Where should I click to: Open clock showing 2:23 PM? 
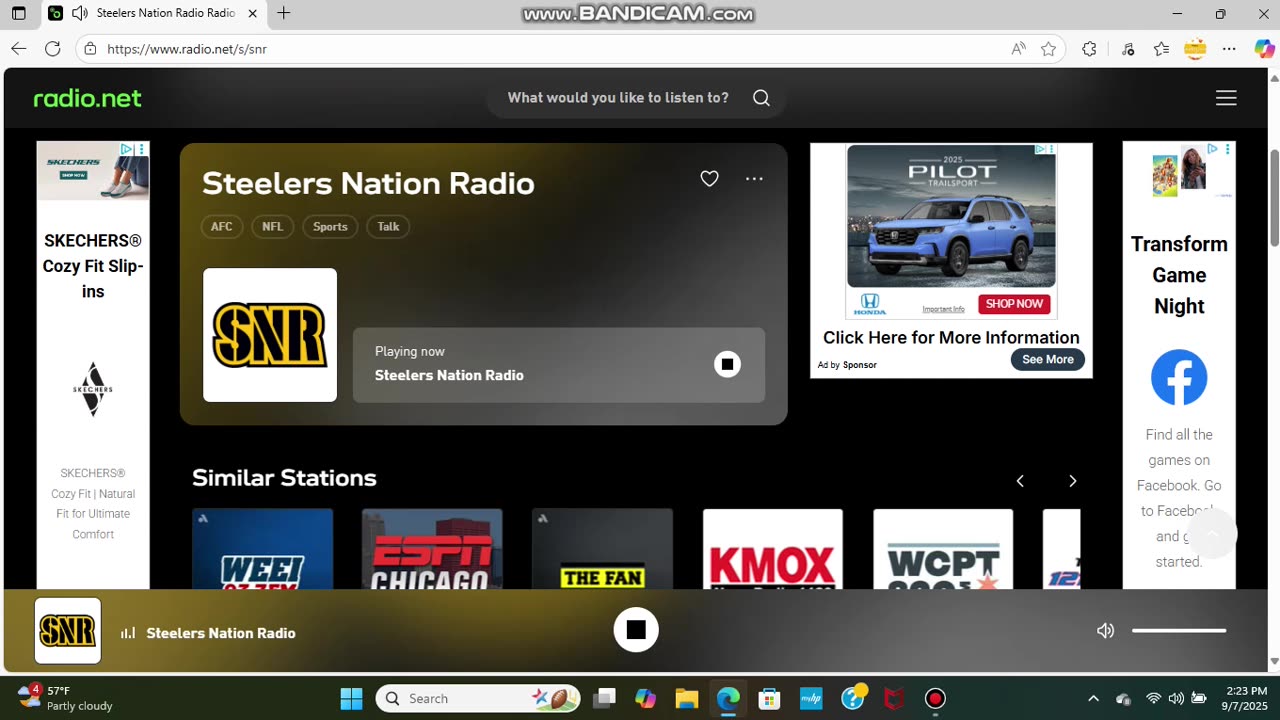tap(1245, 698)
